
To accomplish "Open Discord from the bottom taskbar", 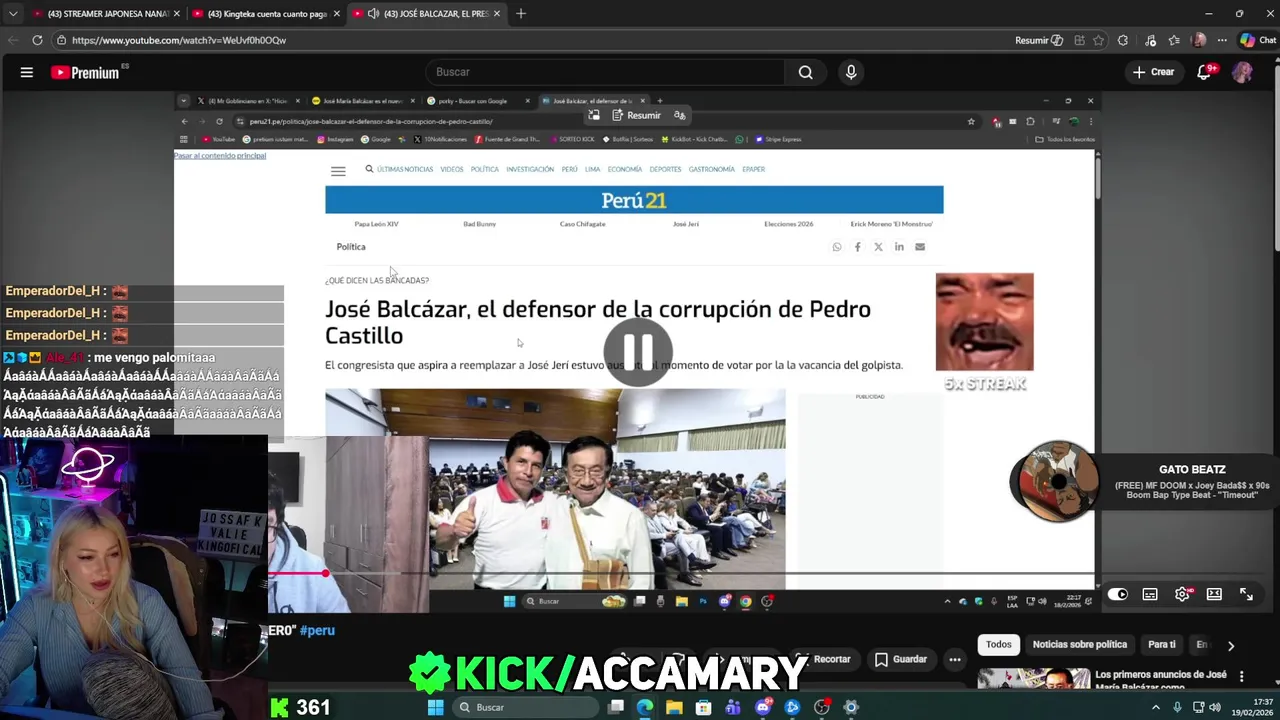I will [x=763, y=707].
